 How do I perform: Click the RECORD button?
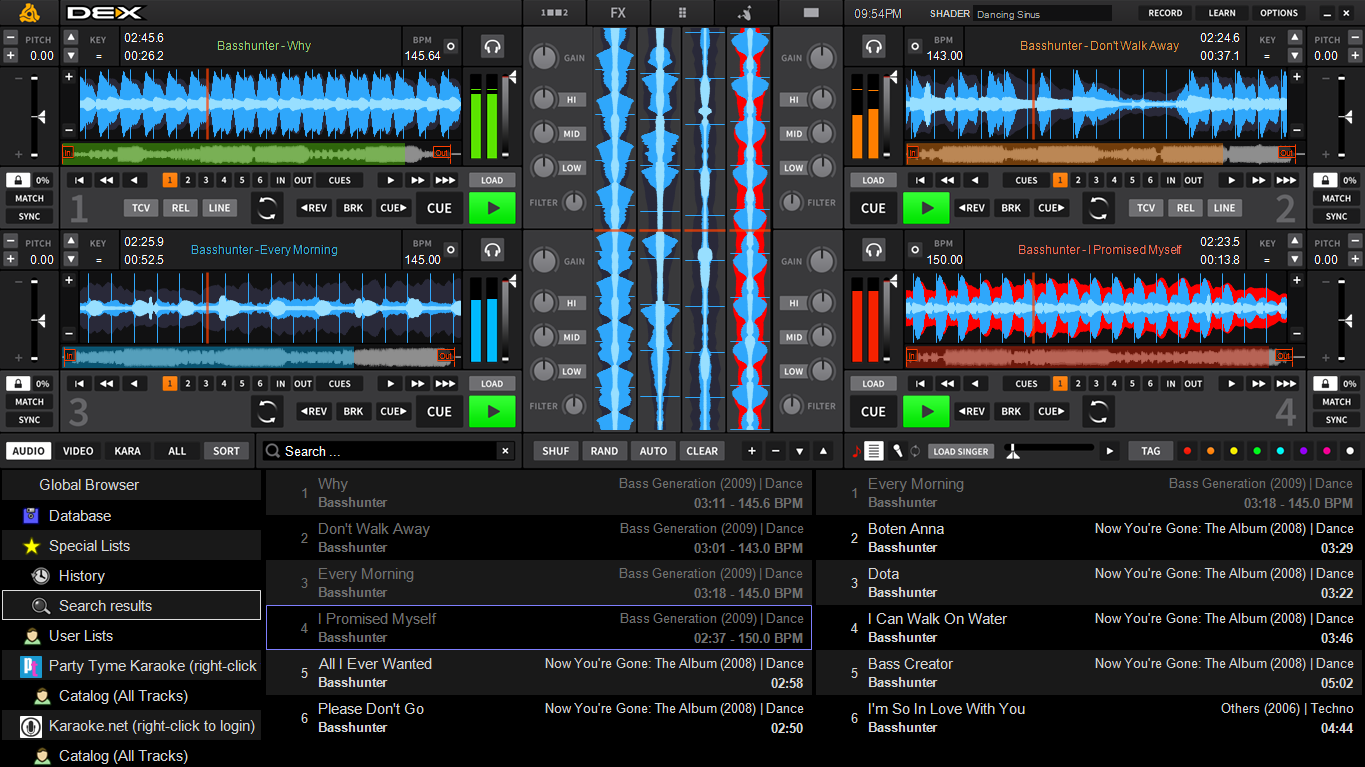point(1165,13)
